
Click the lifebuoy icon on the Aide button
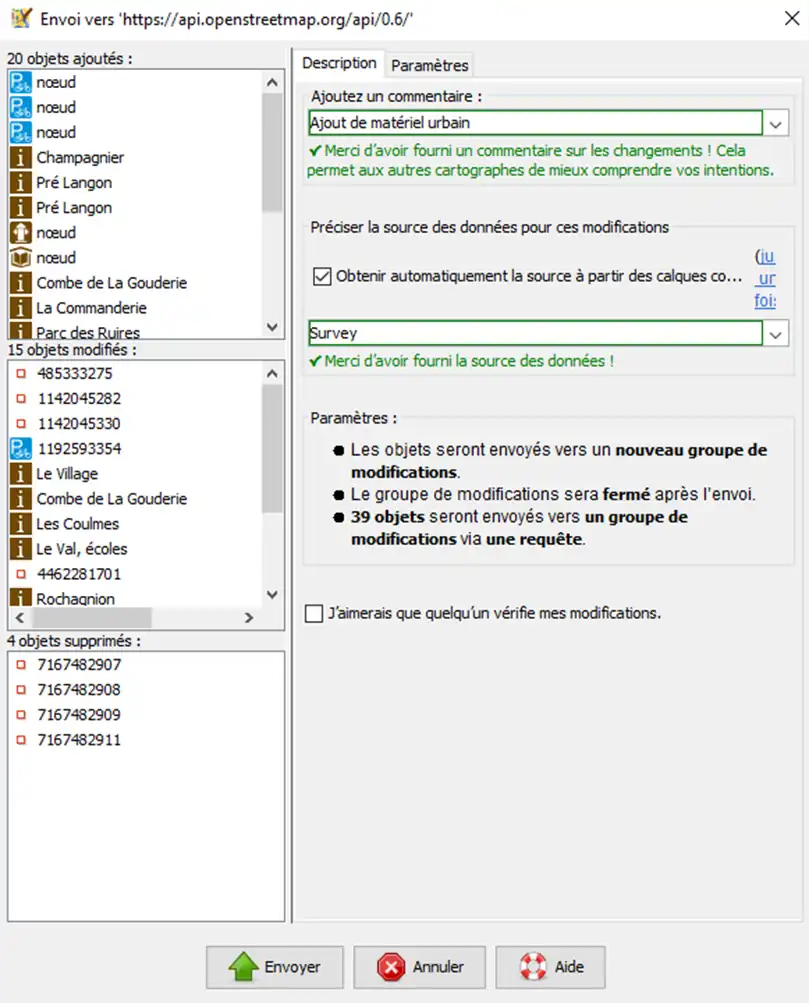533,967
